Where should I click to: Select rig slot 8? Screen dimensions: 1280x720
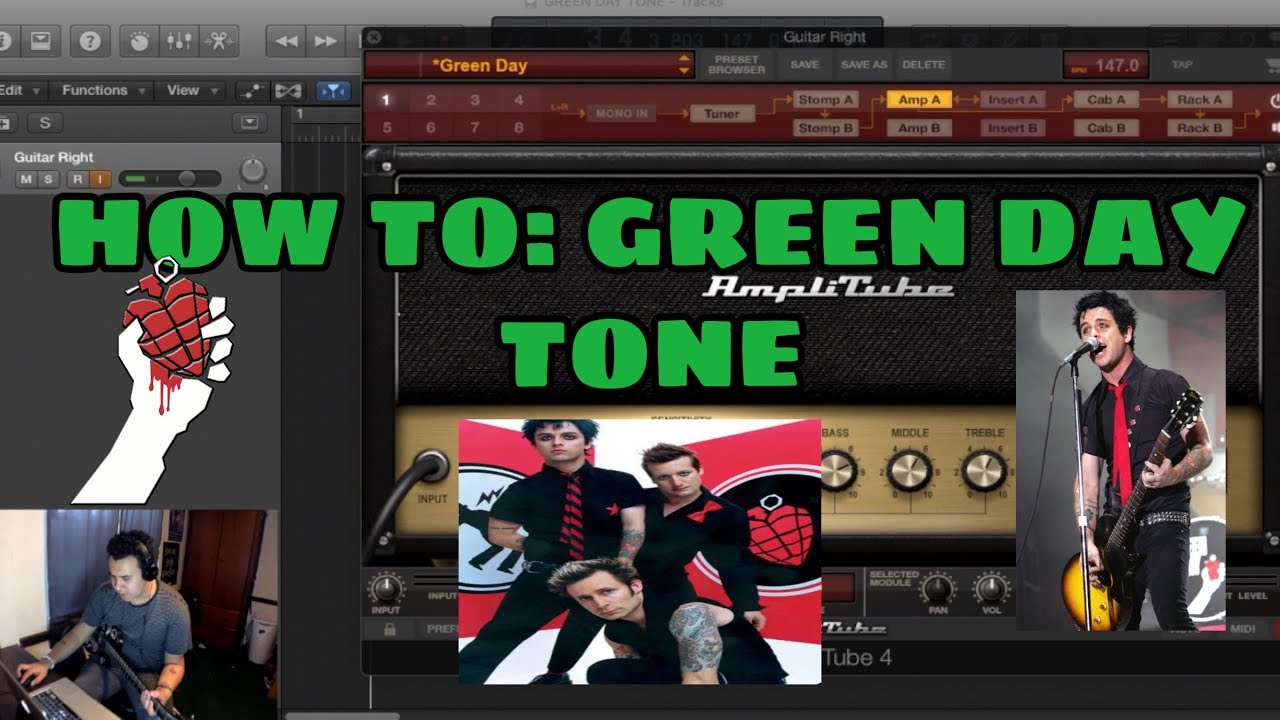[519, 128]
